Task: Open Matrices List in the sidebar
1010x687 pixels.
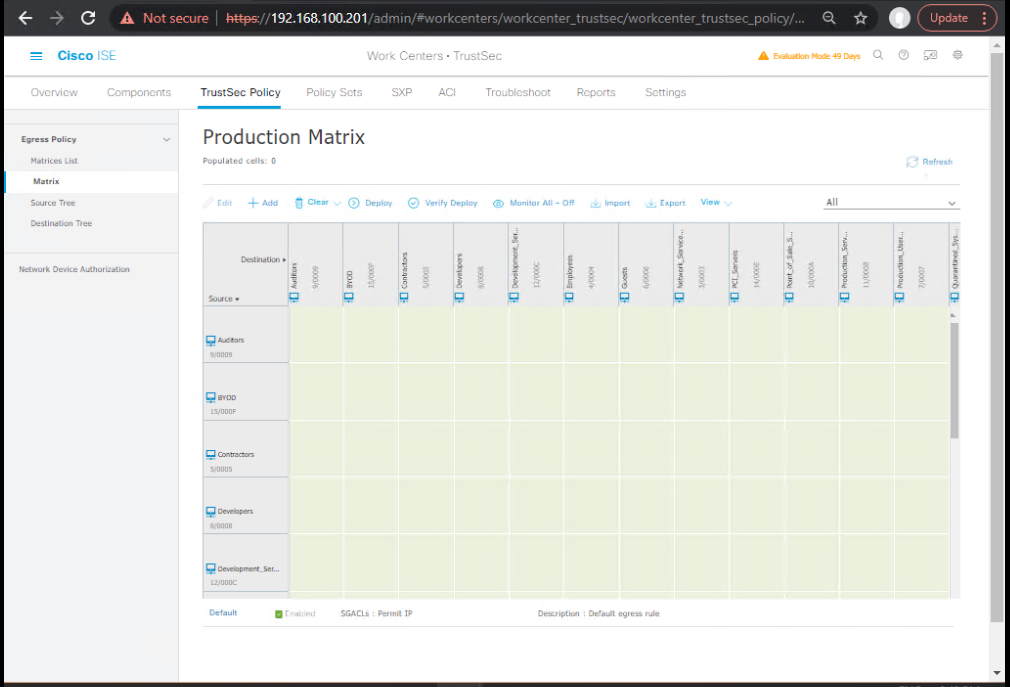Action: coord(54,161)
